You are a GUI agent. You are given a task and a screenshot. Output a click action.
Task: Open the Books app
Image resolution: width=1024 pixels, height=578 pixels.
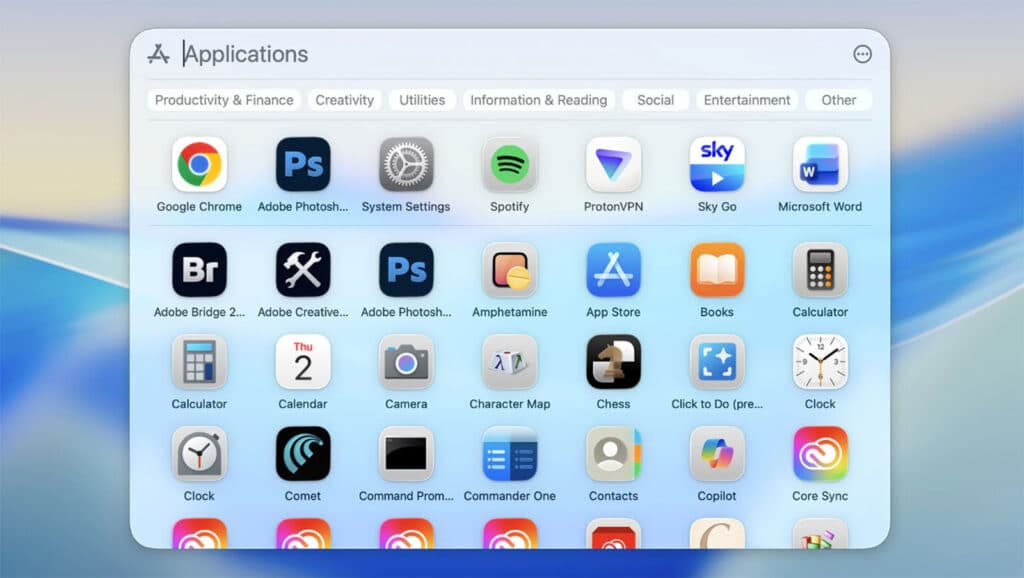pos(716,272)
